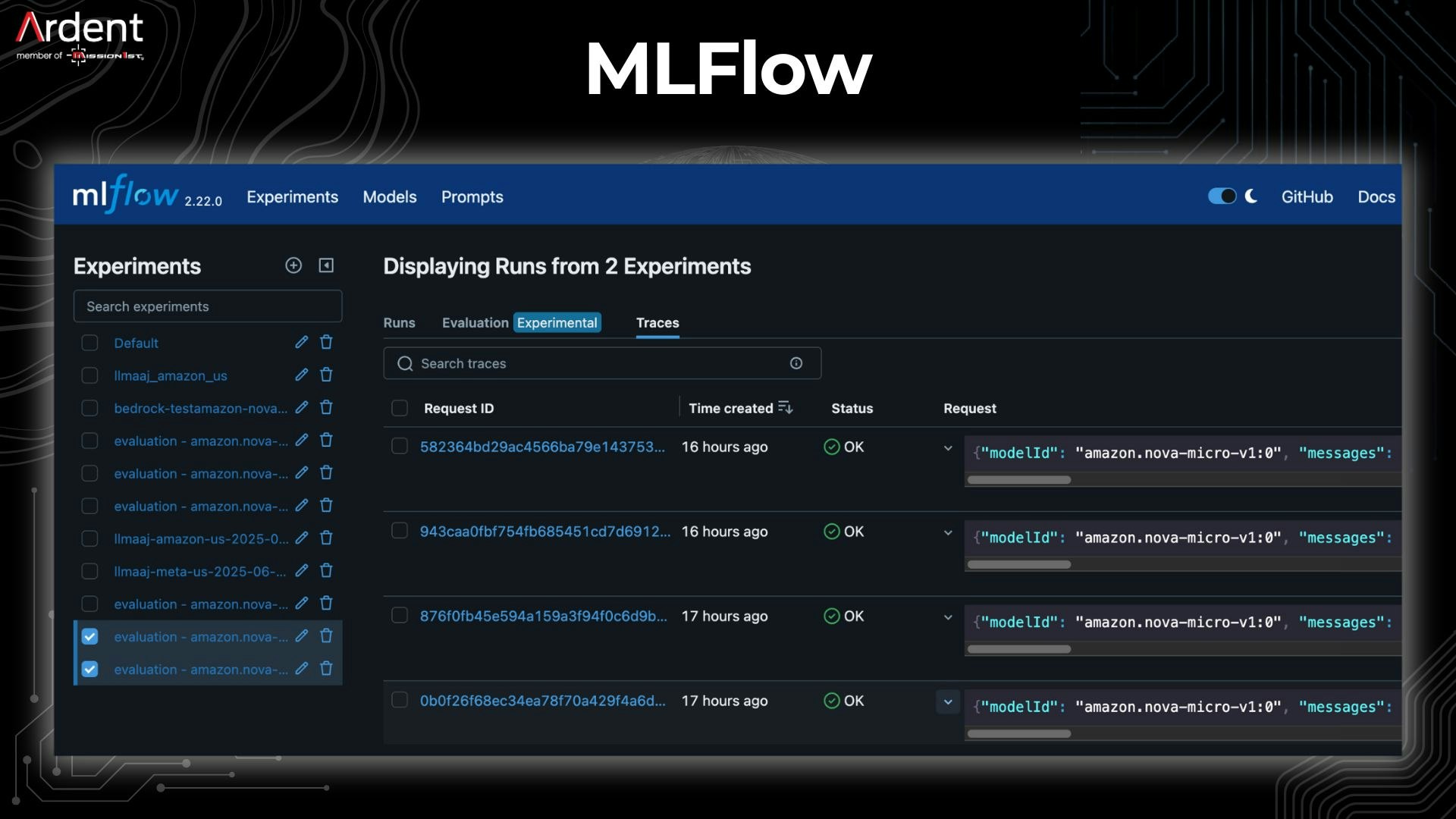Click the create experiment plus icon

(293, 265)
